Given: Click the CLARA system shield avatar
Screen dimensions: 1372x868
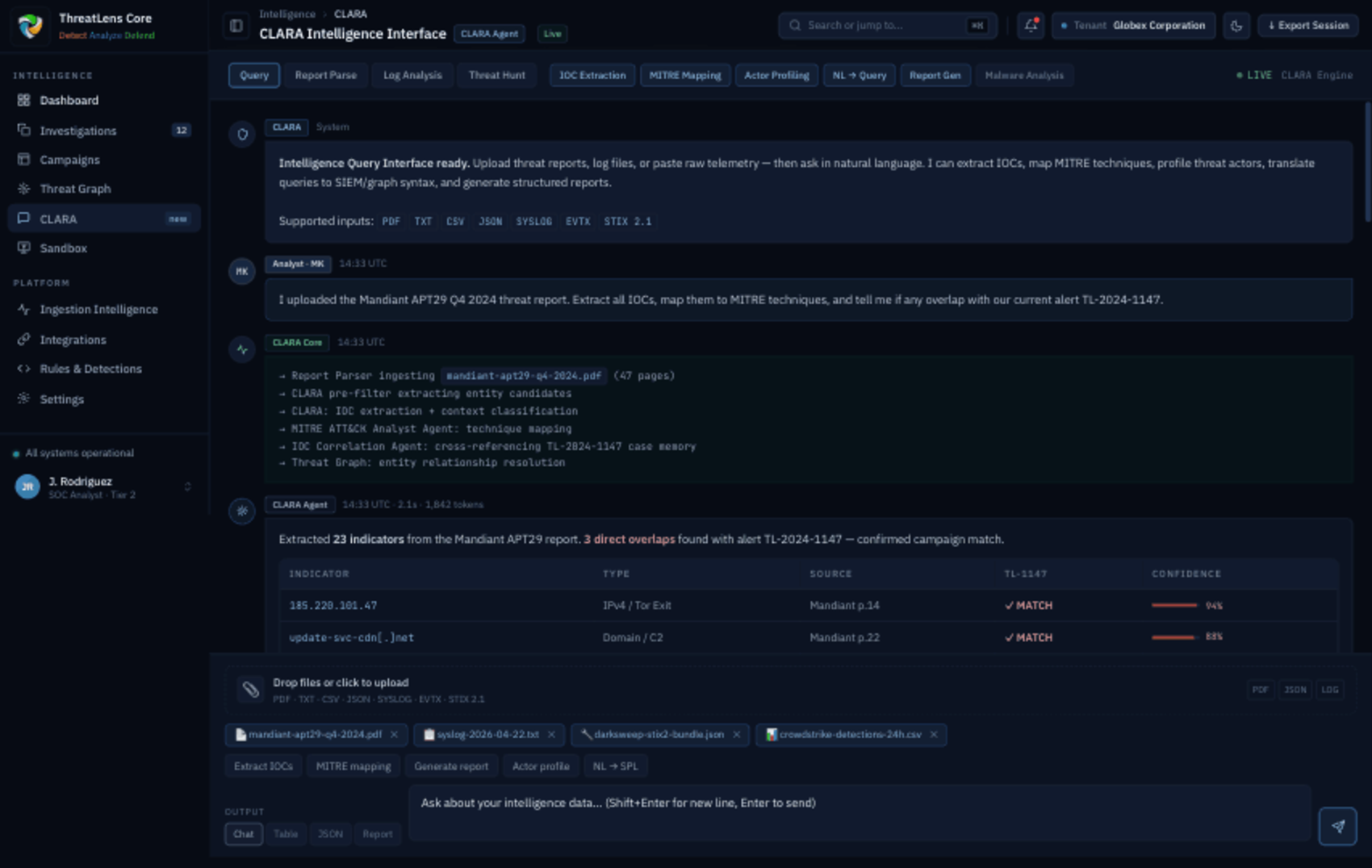Looking at the screenshot, I should 242,134.
